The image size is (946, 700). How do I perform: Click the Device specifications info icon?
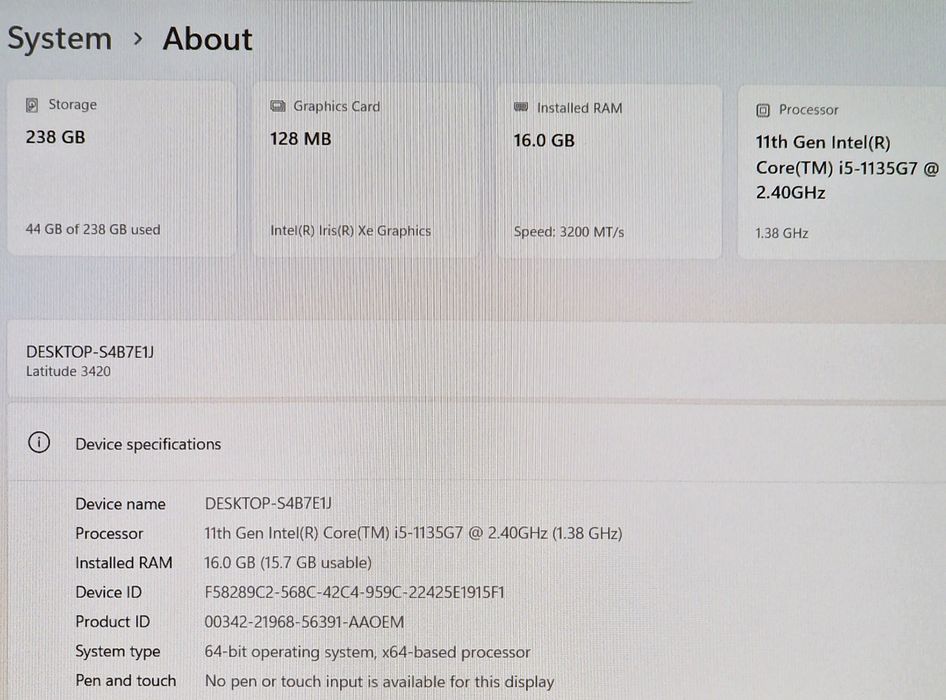coord(39,442)
